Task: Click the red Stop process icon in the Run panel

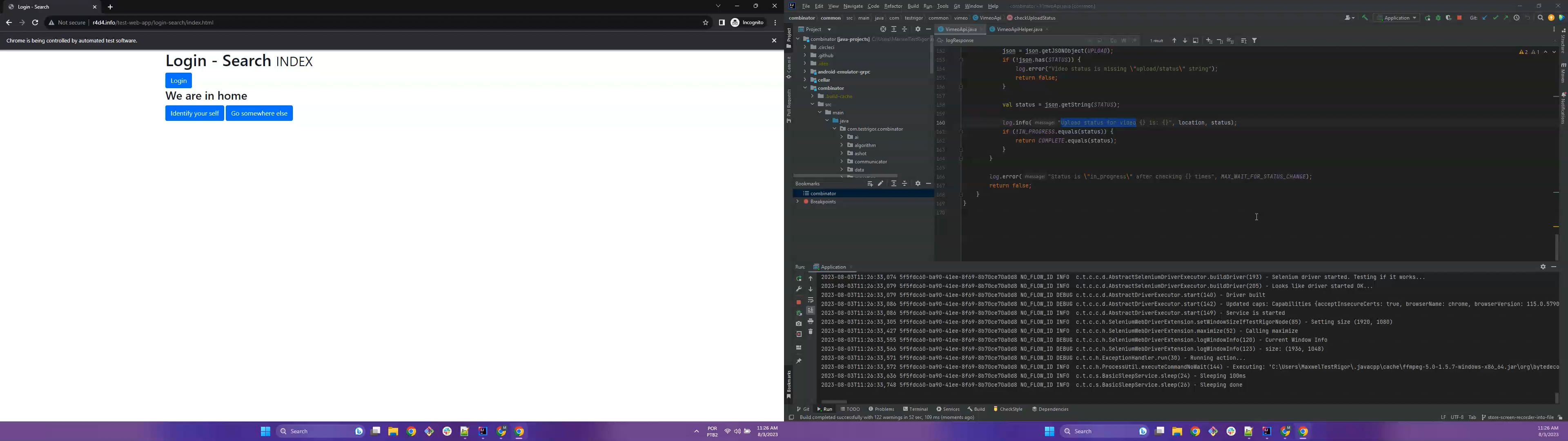Action: click(x=799, y=302)
